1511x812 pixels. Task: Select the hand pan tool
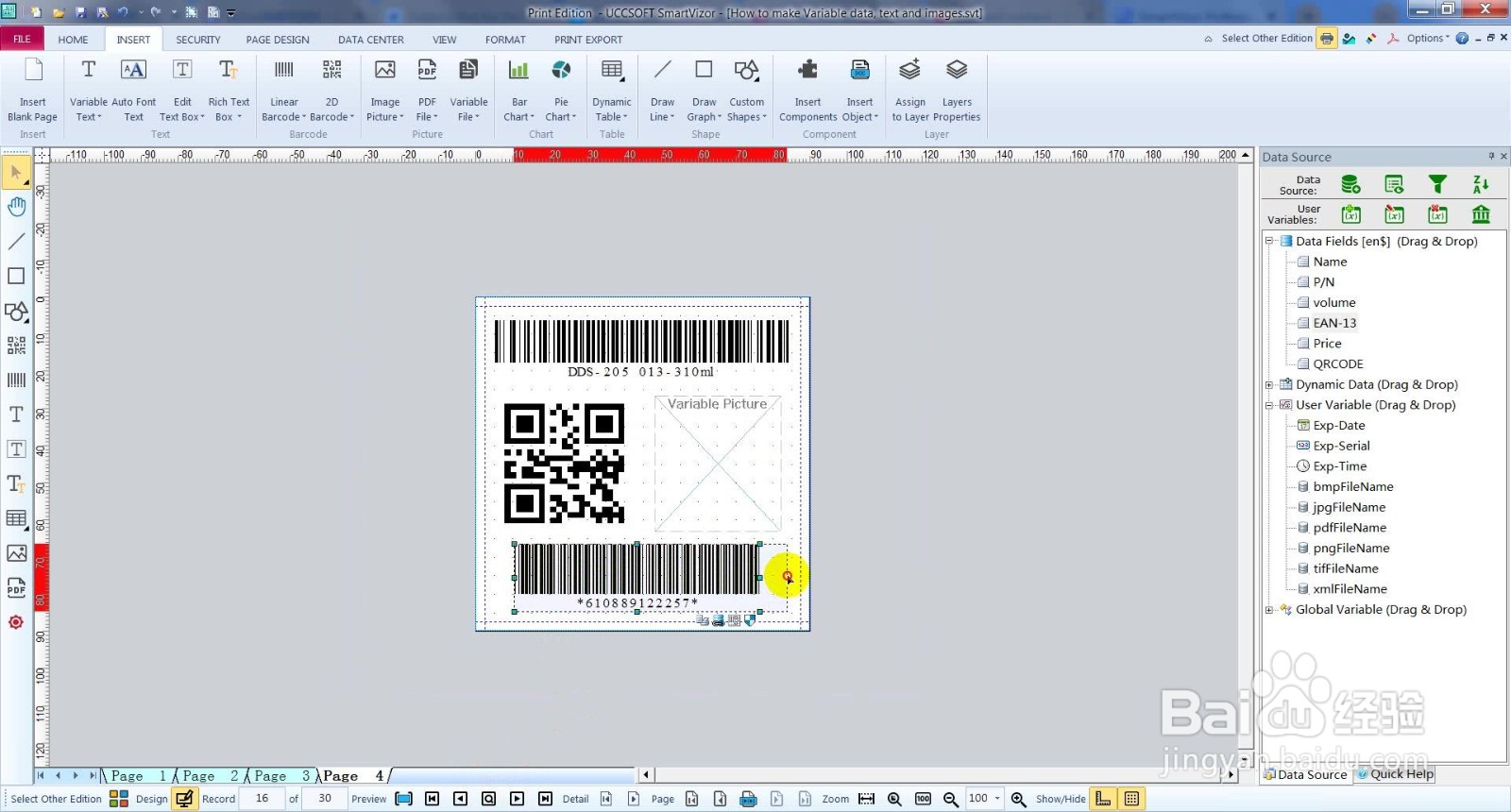[x=16, y=206]
